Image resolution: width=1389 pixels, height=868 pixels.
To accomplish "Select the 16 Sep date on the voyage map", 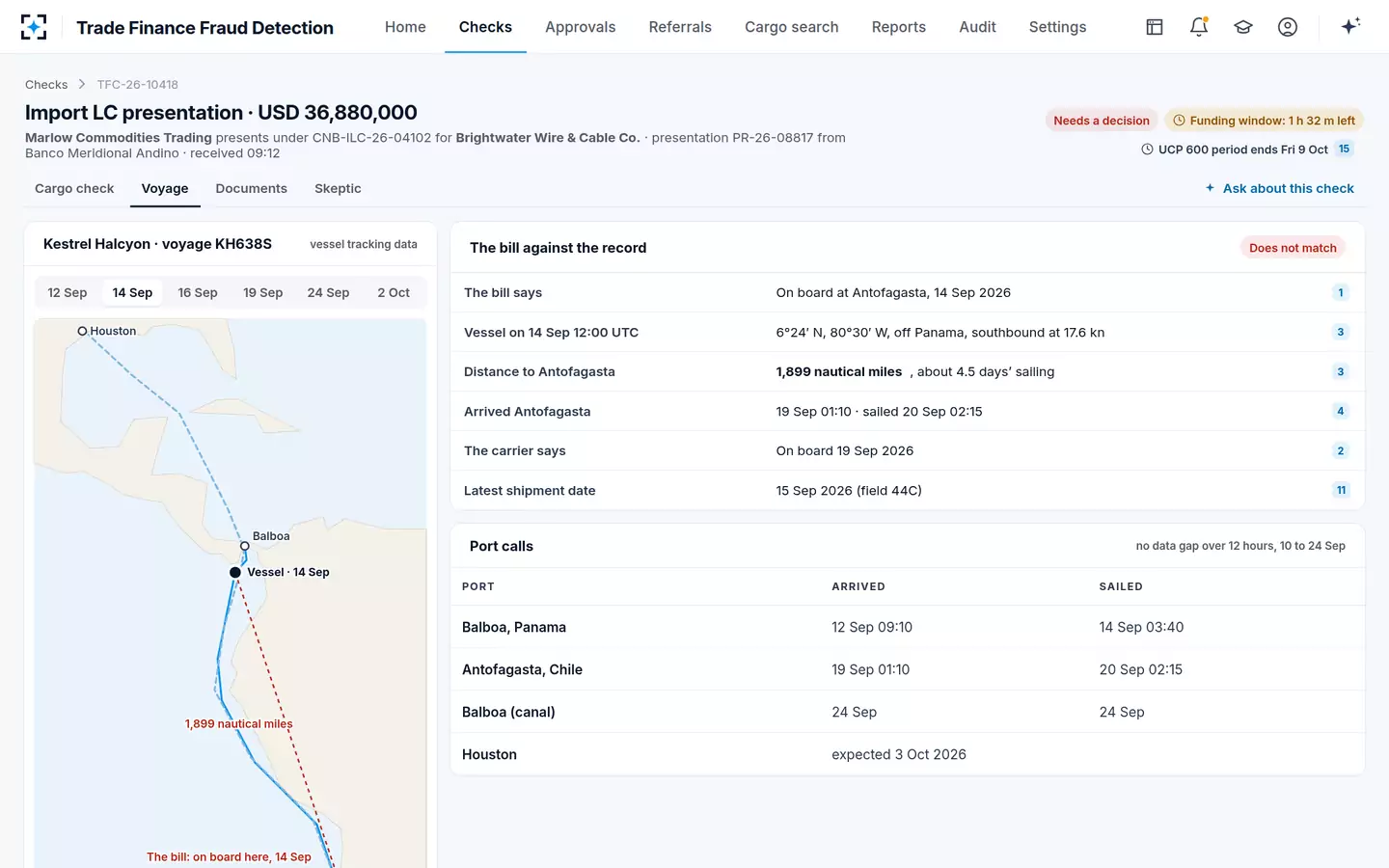I will coord(198,292).
